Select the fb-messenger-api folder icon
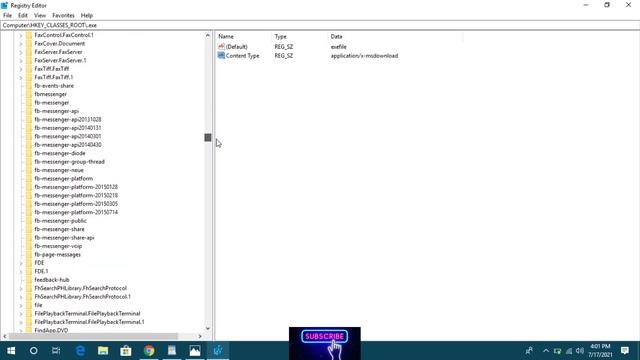640x360 pixels. (x=29, y=111)
